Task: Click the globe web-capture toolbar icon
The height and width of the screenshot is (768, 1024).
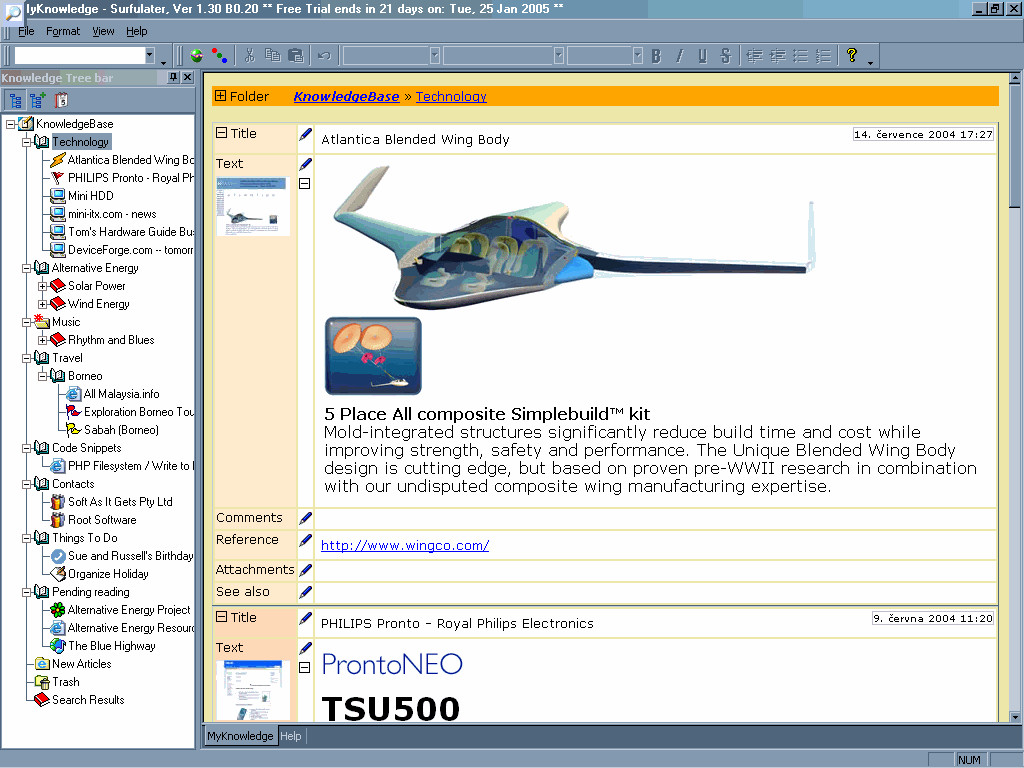Action: (197, 56)
